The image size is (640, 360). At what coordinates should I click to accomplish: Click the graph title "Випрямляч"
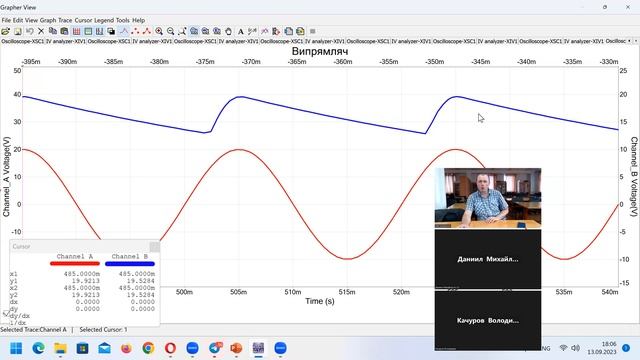tap(320, 51)
